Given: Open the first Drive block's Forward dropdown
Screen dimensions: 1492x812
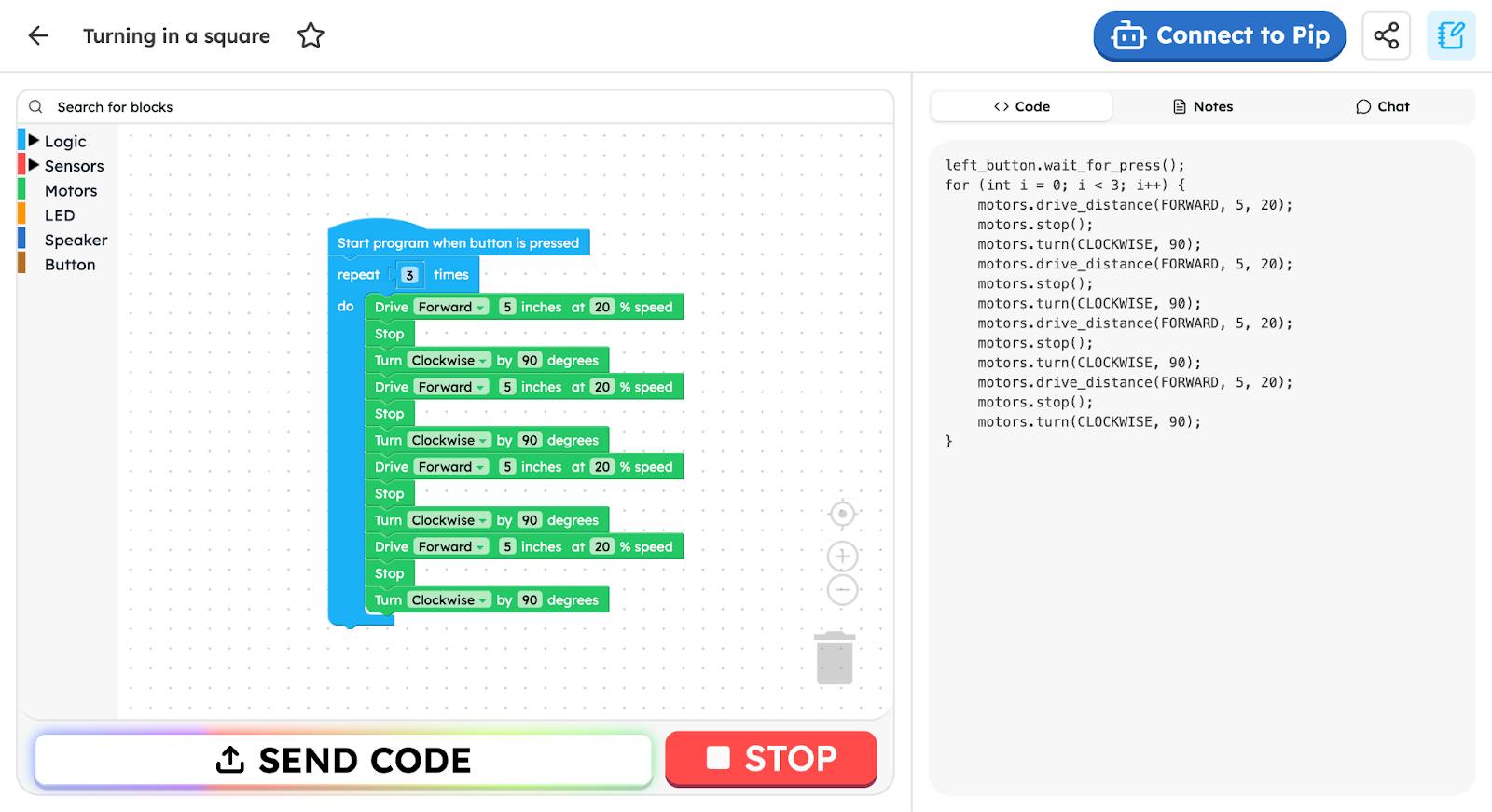Looking at the screenshot, I should tap(452, 307).
